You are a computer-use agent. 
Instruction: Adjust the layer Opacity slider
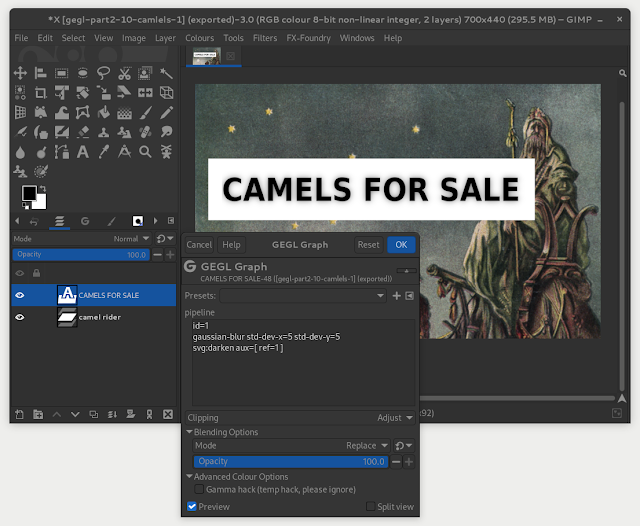tap(81, 255)
